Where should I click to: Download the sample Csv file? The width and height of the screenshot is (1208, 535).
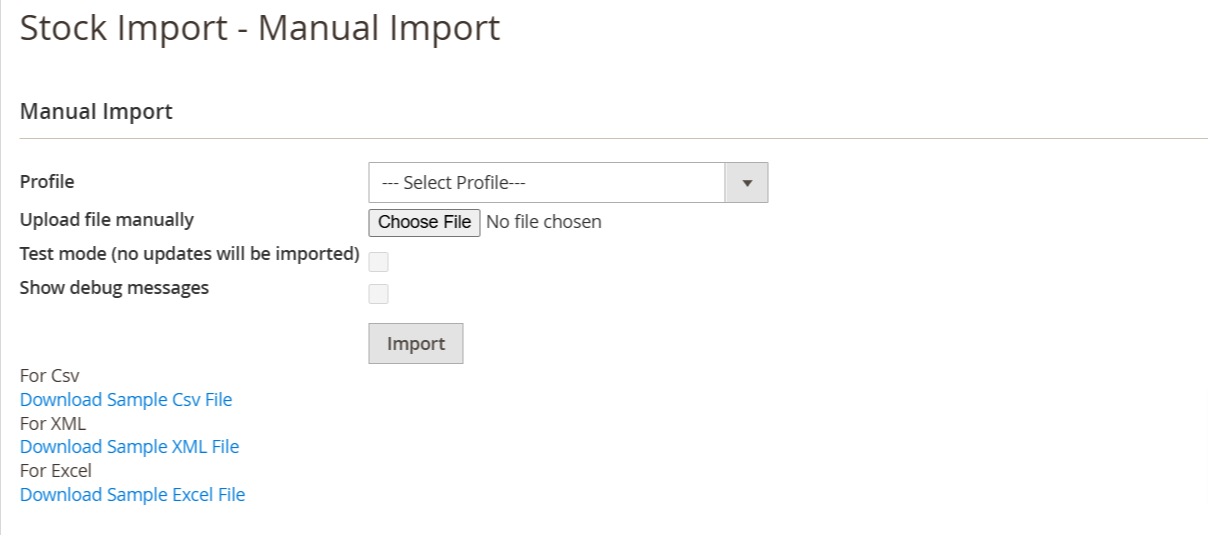point(126,400)
